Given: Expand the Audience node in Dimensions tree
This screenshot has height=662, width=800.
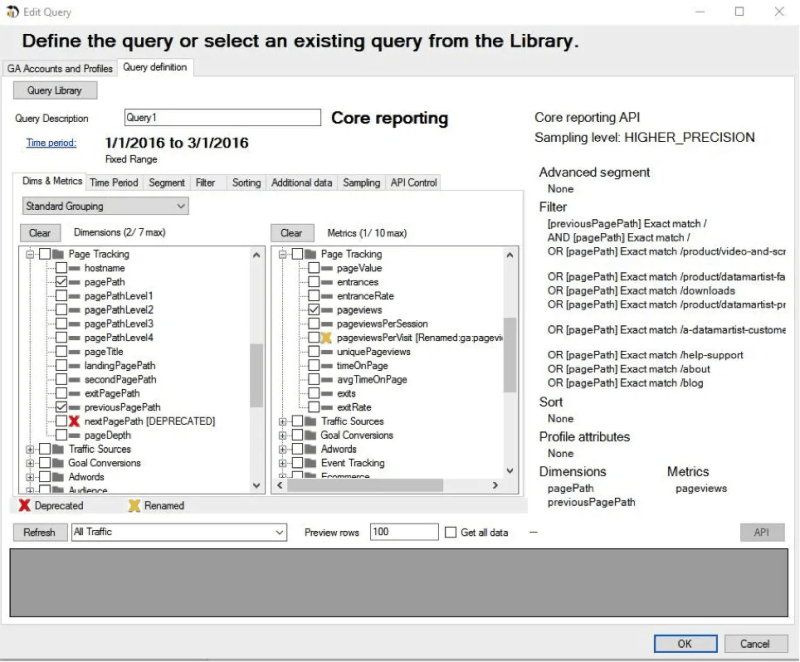Looking at the screenshot, I should [x=29, y=490].
